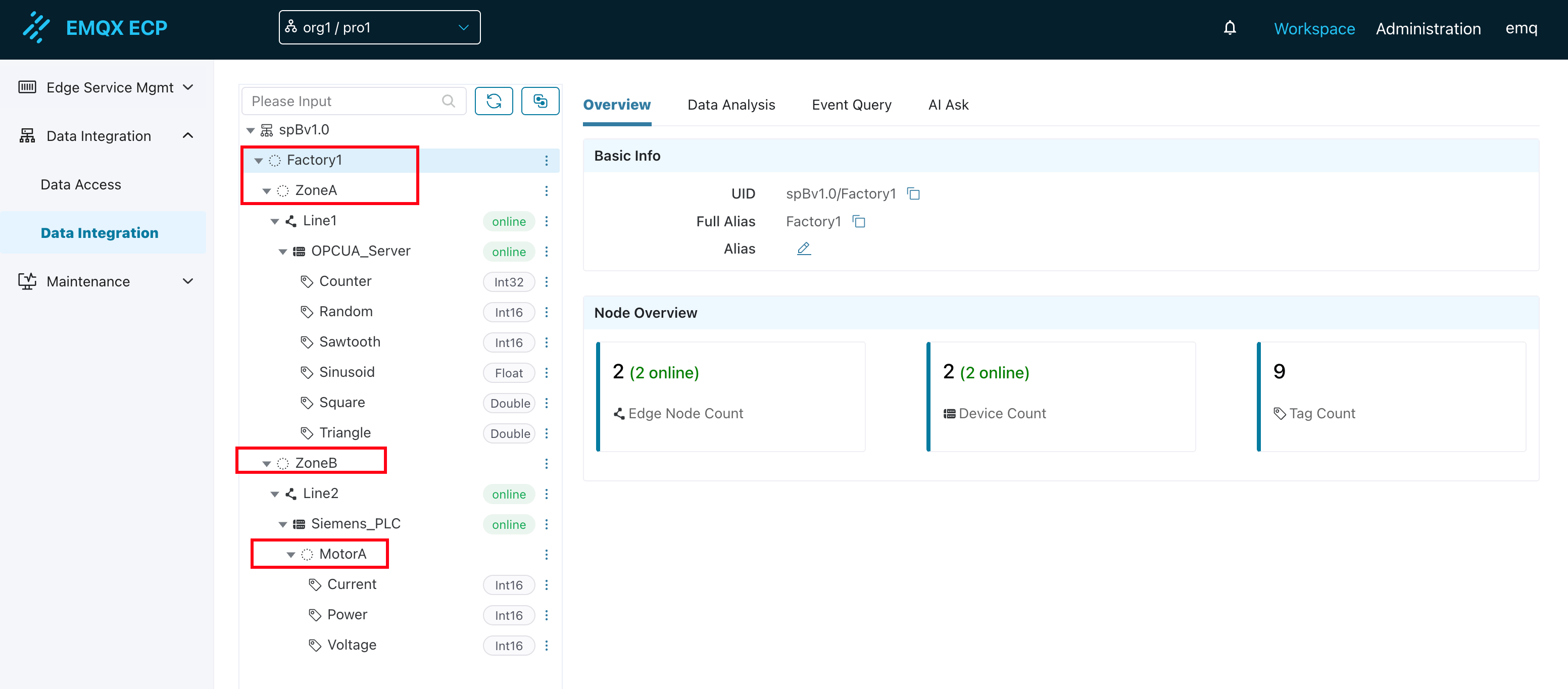Collapse the Siemens_PLC device node
This screenshot has width=1568, height=689.
click(282, 525)
